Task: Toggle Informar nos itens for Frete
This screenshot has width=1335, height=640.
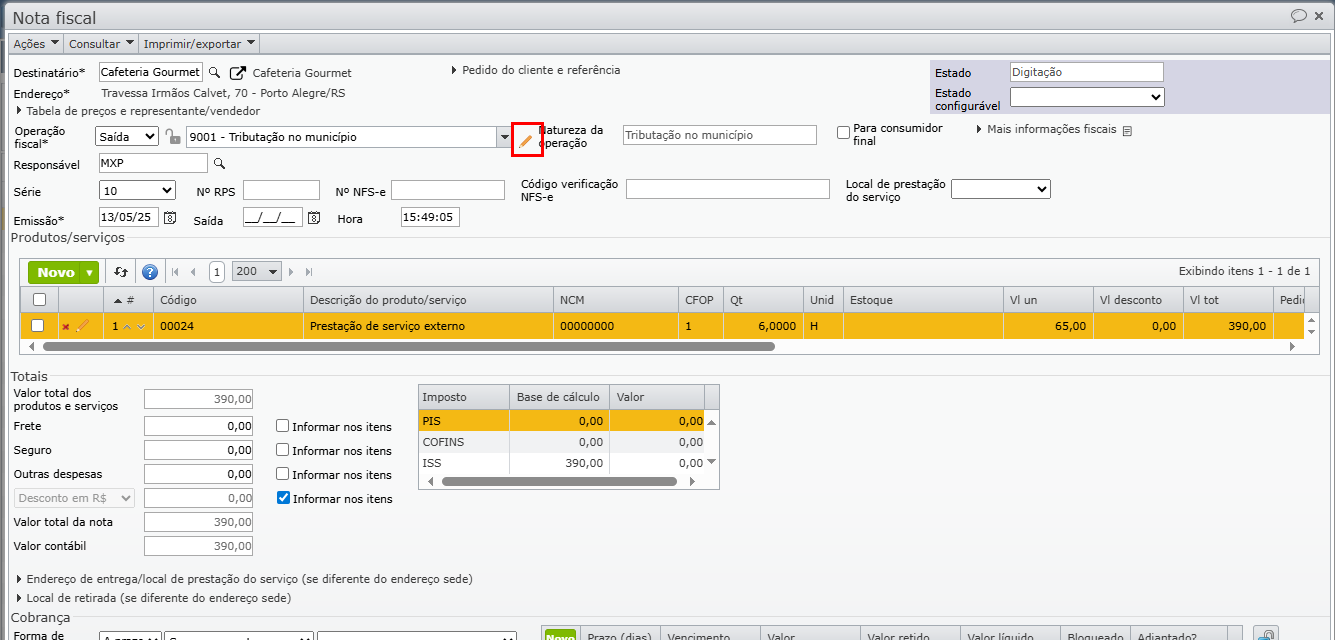Action: [x=283, y=426]
